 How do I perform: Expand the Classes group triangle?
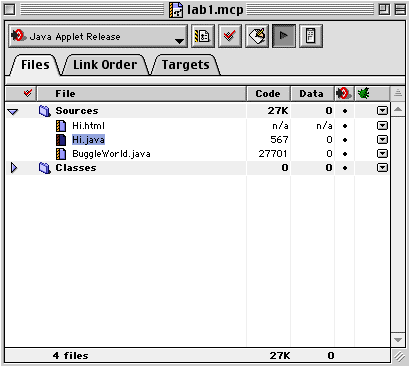[x=14, y=168]
